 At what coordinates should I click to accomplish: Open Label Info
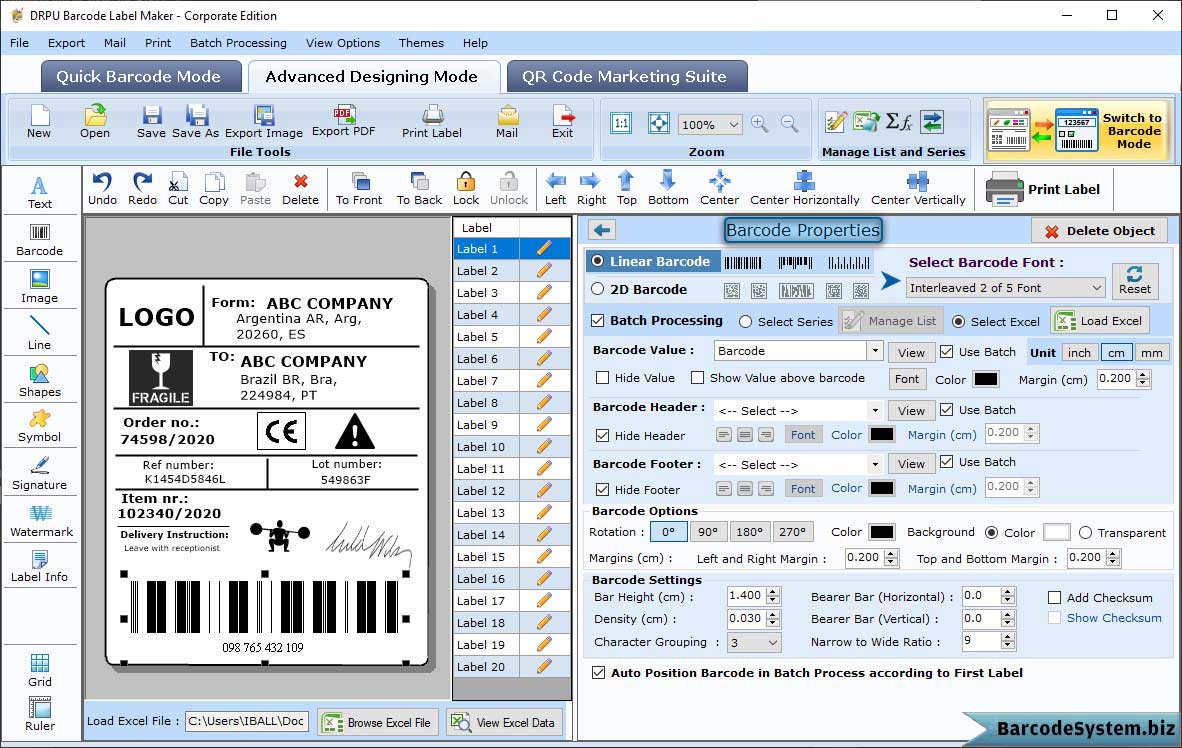point(39,566)
